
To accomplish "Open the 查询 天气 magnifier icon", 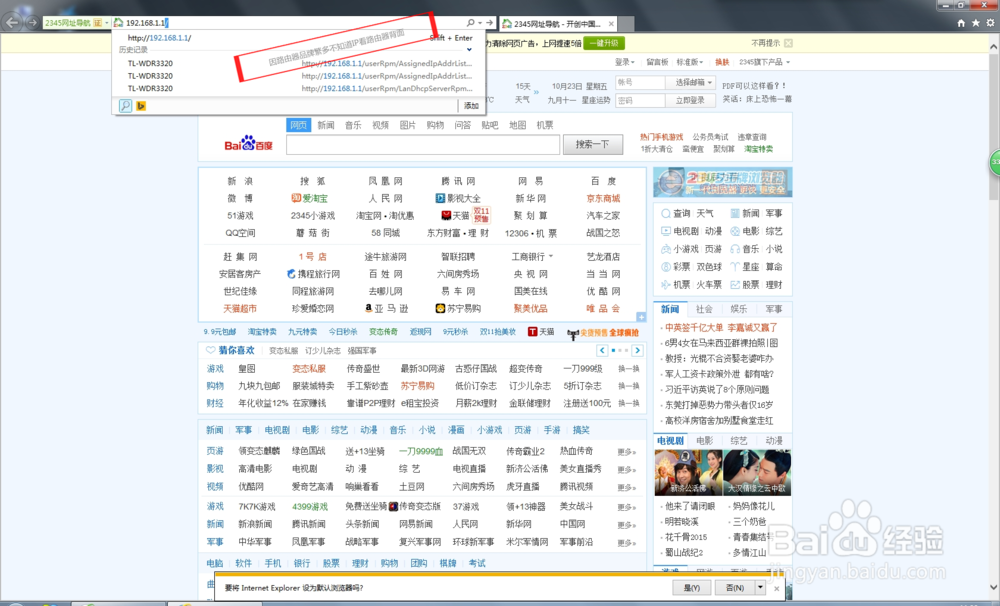I will pyautogui.click(x=666, y=213).
